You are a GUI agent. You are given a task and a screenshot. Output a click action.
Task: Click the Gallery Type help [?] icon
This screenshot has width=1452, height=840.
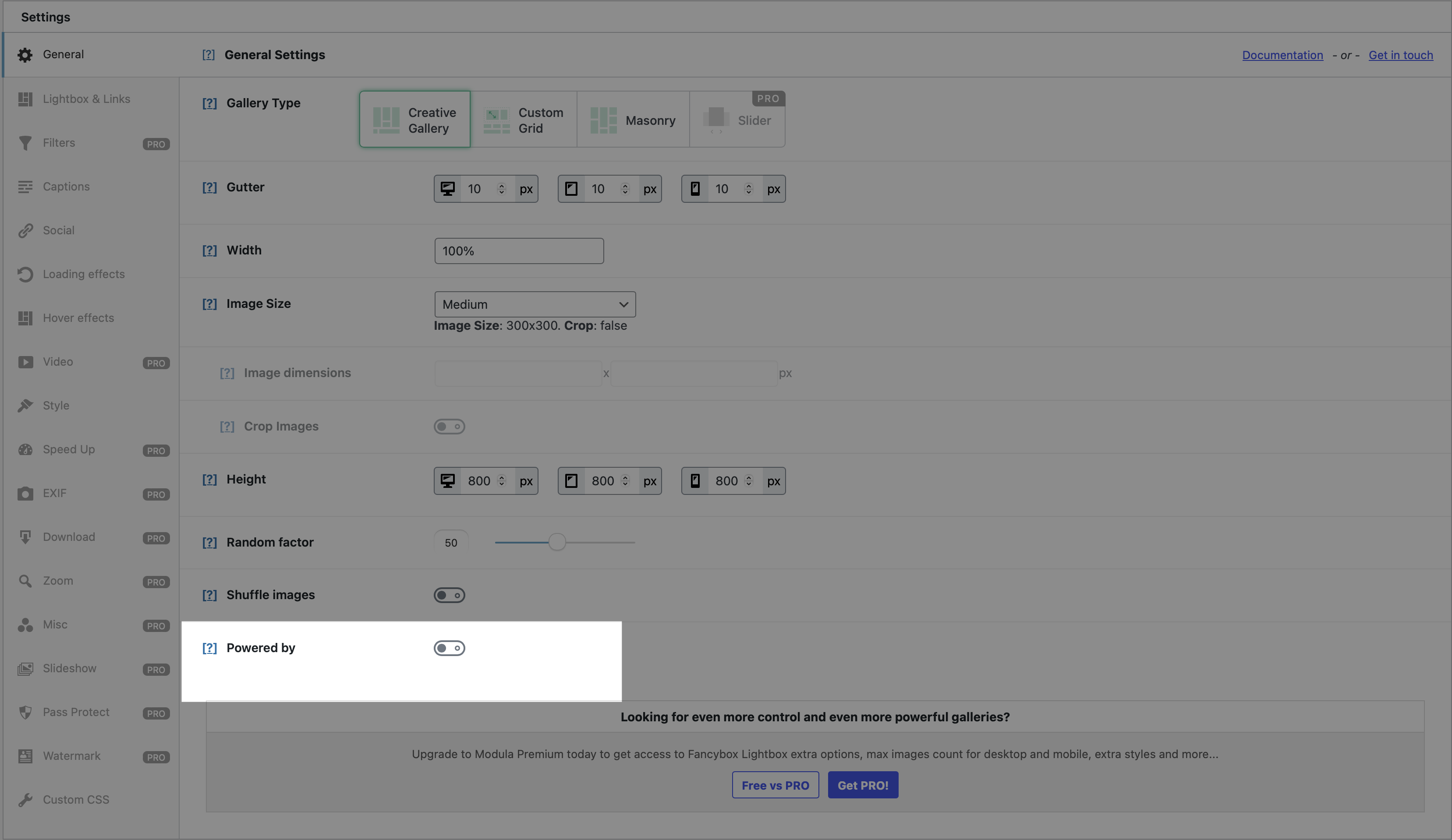209,103
